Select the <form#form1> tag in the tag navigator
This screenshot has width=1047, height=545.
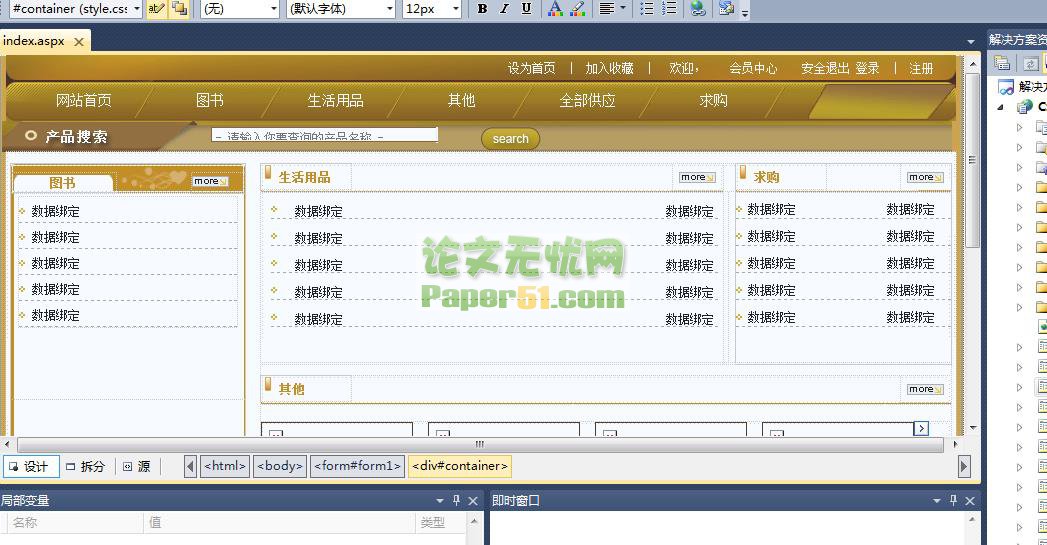tap(357, 466)
